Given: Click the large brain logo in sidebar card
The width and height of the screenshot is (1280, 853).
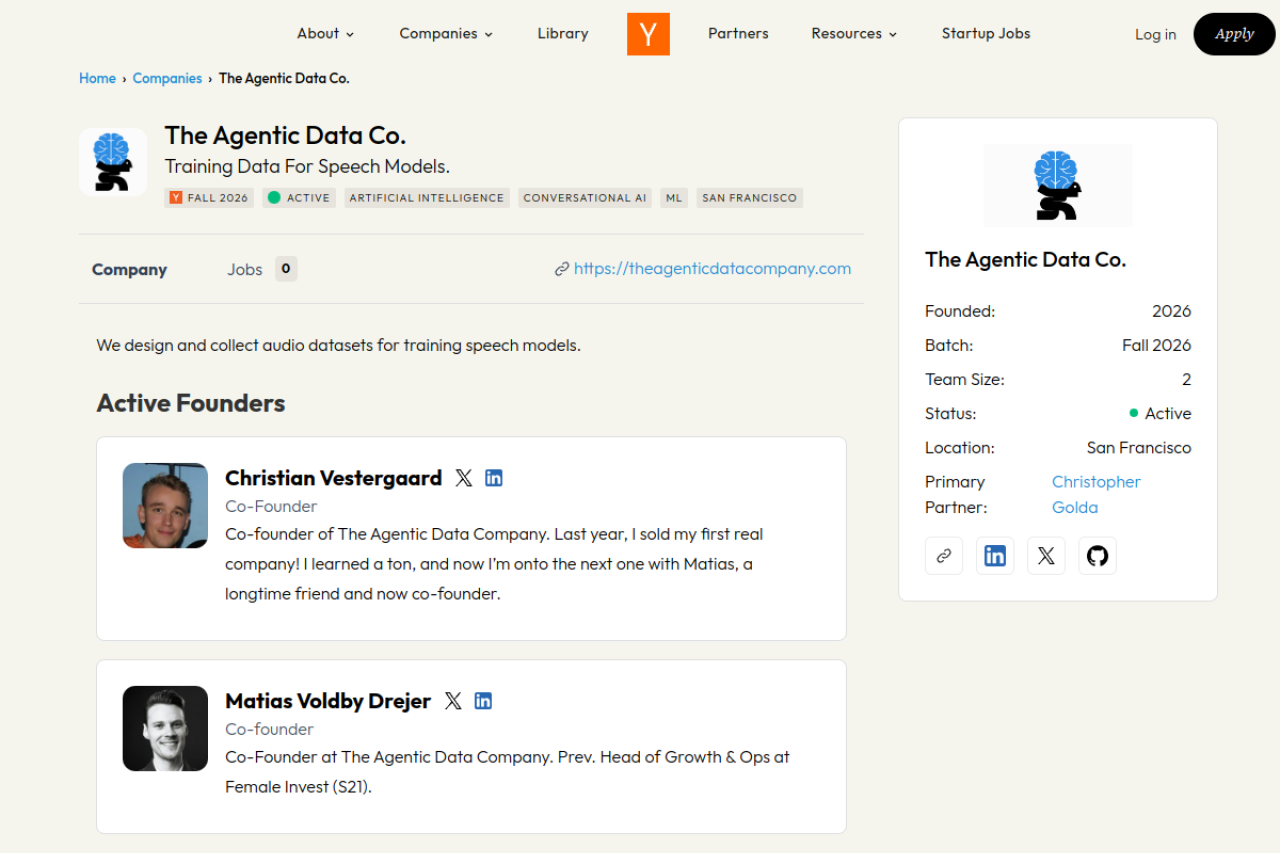Looking at the screenshot, I should [x=1058, y=185].
